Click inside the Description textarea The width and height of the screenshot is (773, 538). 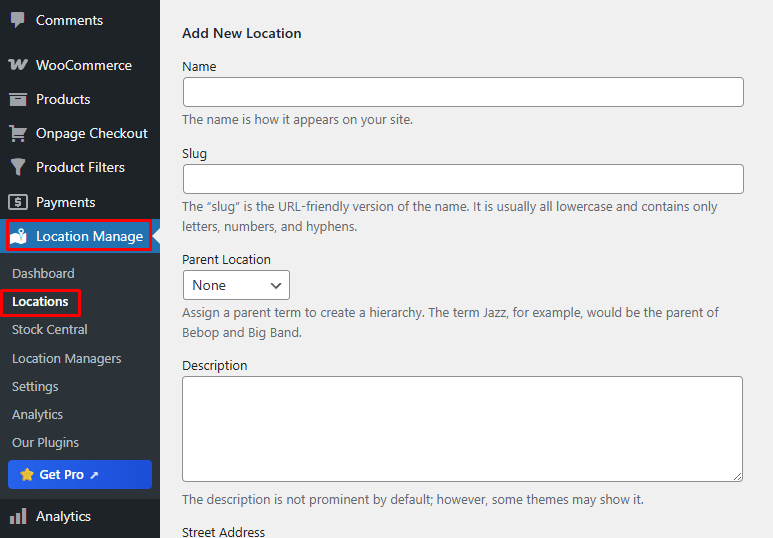click(x=462, y=429)
